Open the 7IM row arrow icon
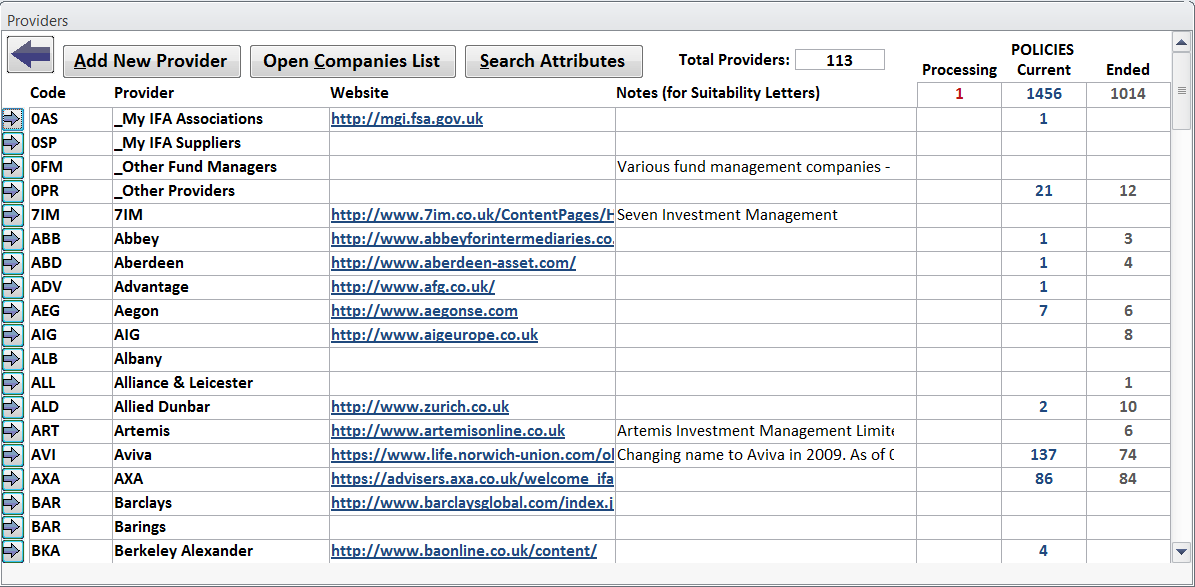Viewport: 1195px width, 587px height. [14, 215]
